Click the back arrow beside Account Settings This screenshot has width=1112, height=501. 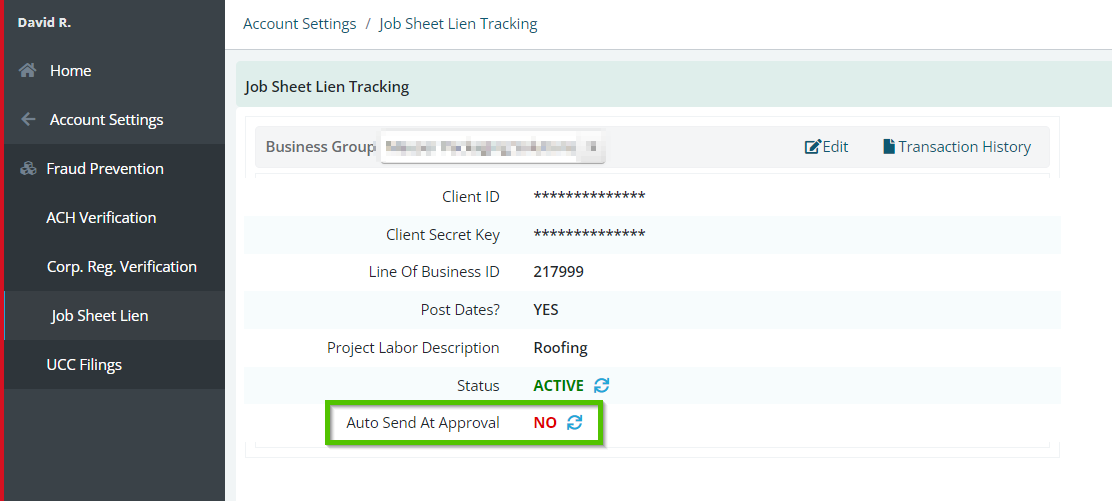tap(28, 119)
